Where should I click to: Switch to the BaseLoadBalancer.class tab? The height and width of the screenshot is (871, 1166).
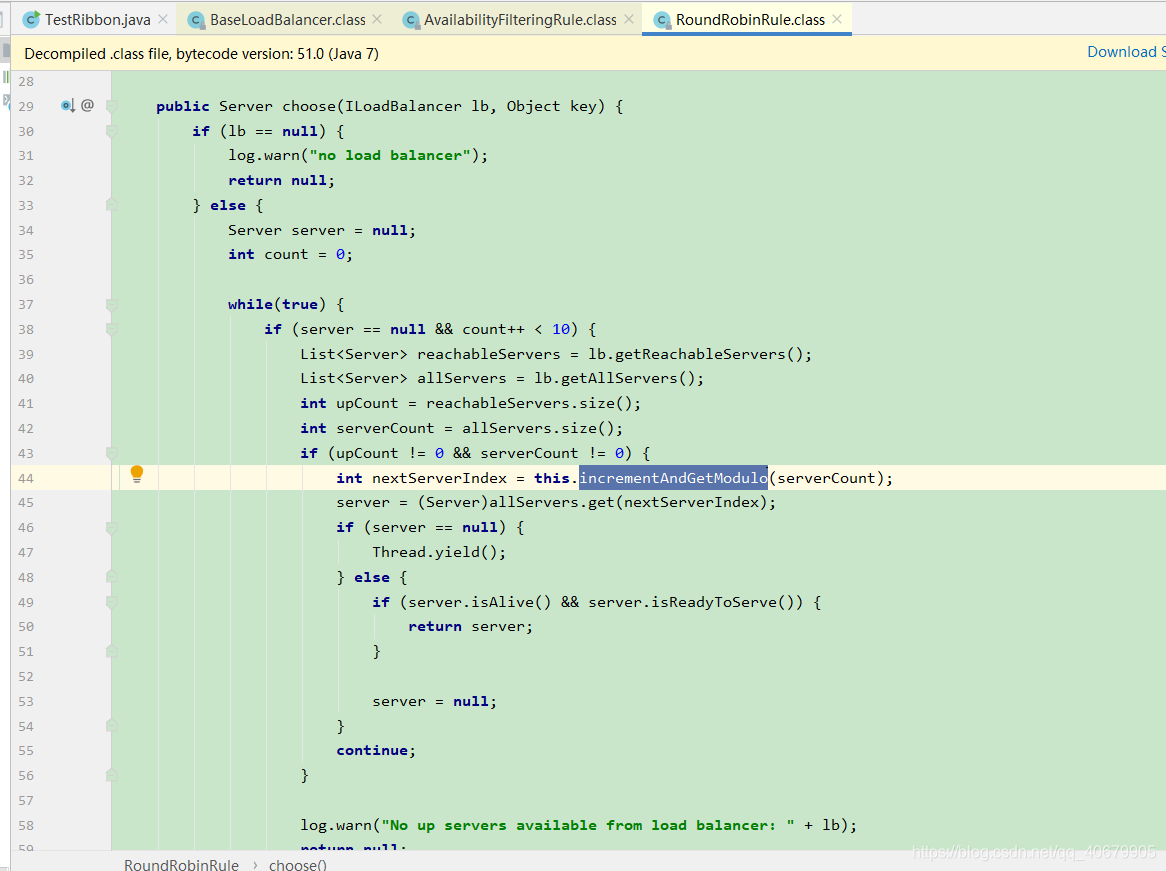pos(287,20)
